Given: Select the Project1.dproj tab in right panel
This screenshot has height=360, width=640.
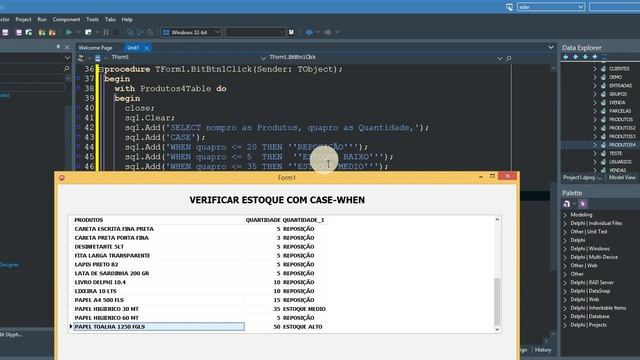Looking at the screenshot, I should point(582,178).
